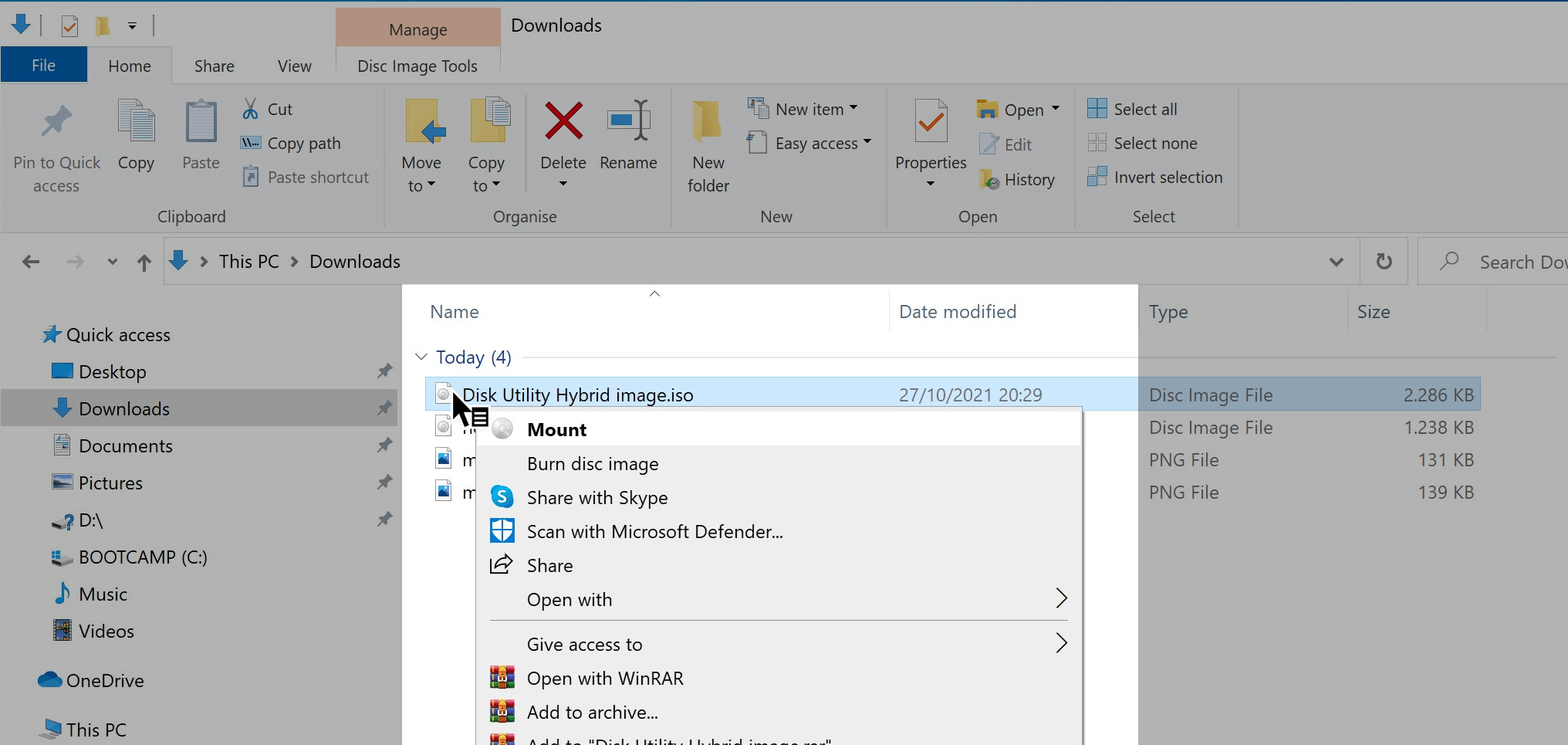Switch to the View ribbon tab
This screenshot has height=745, width=1568.
[295, 66]
